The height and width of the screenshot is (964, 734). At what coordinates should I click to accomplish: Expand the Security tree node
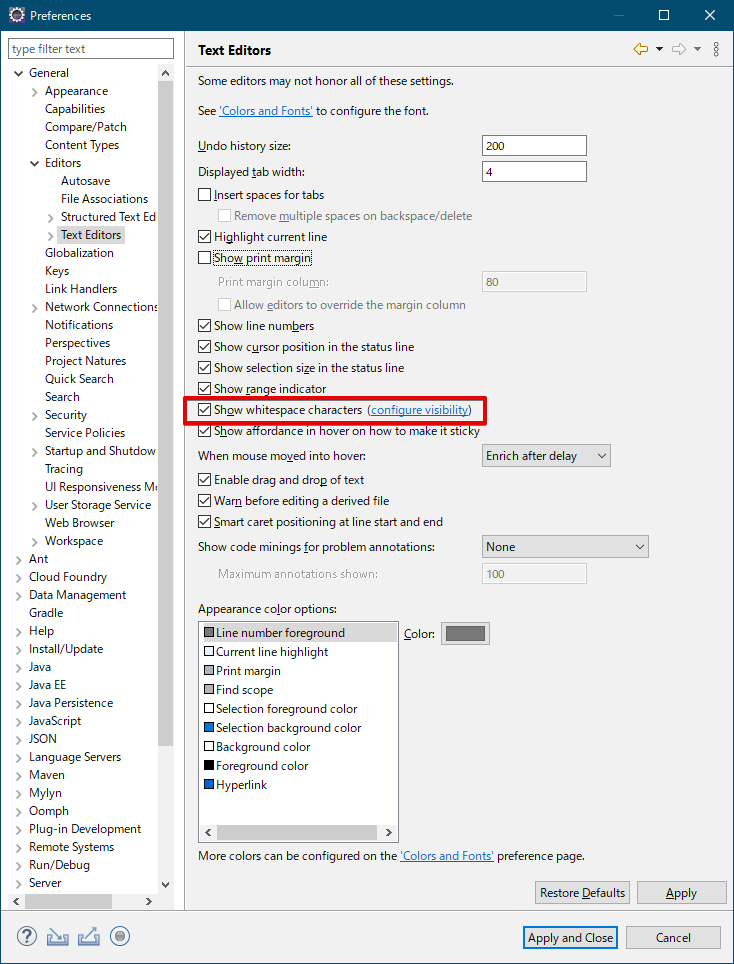(x=34, y=416)
